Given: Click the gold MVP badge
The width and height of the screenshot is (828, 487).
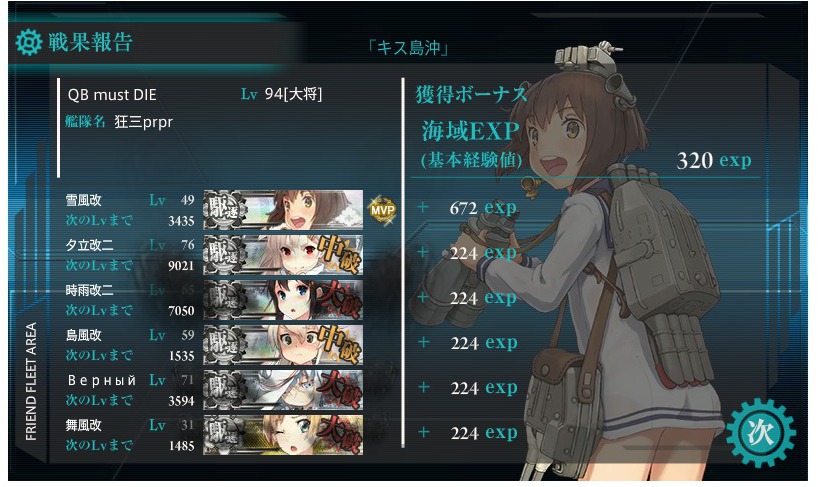Looking at the screenshot, I should click(382, 210).
